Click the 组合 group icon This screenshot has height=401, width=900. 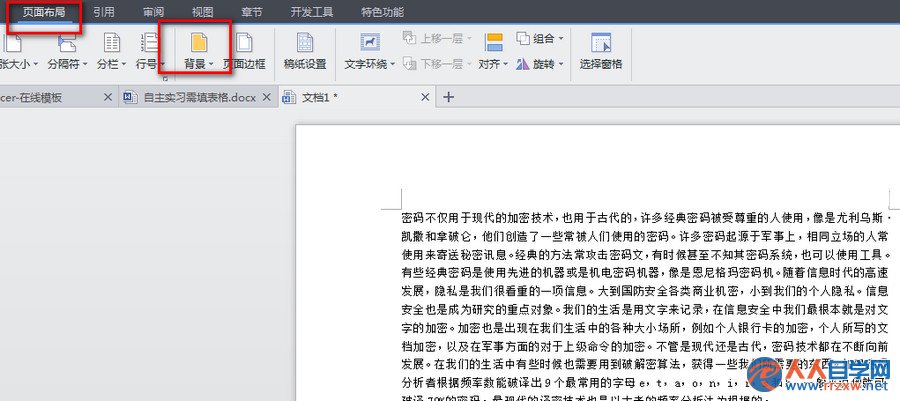tap(523, 38)
